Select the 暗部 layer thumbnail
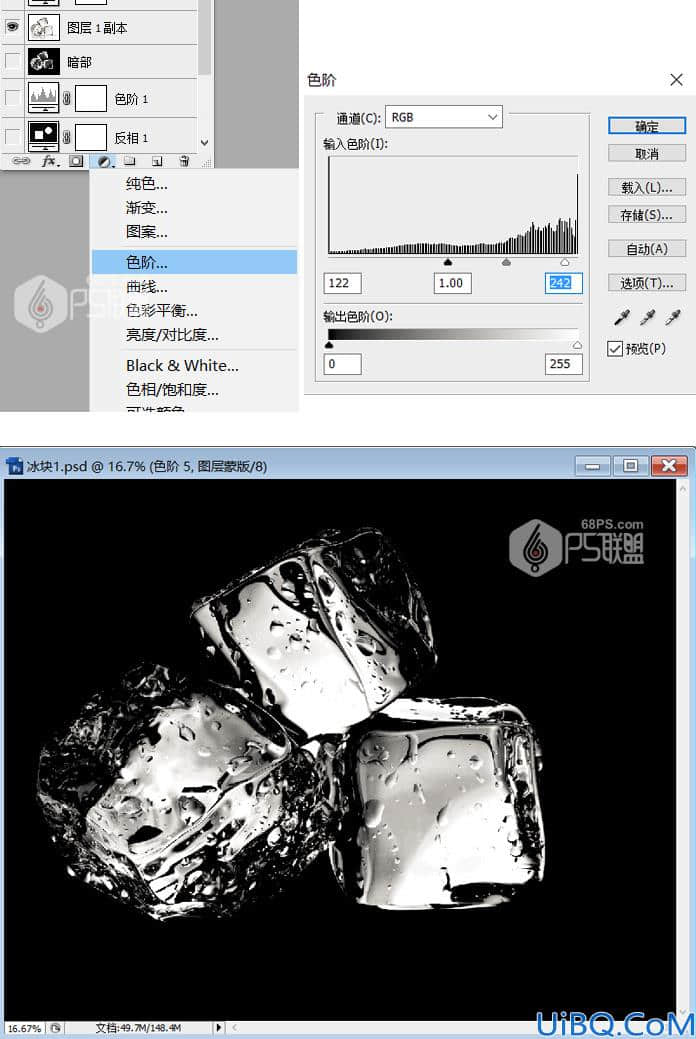Image resolution: width=696 pixels, height=1039 pixels. point(44,62)
